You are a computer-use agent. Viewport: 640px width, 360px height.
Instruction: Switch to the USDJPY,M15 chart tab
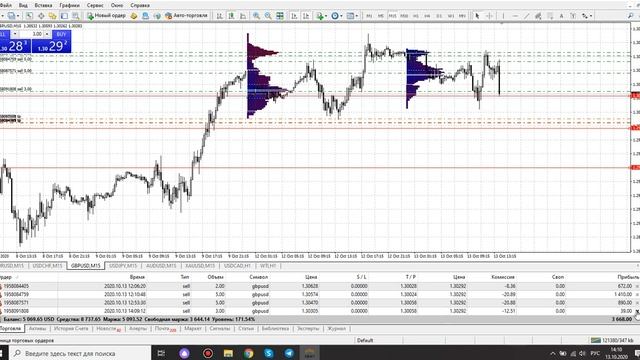123,266
